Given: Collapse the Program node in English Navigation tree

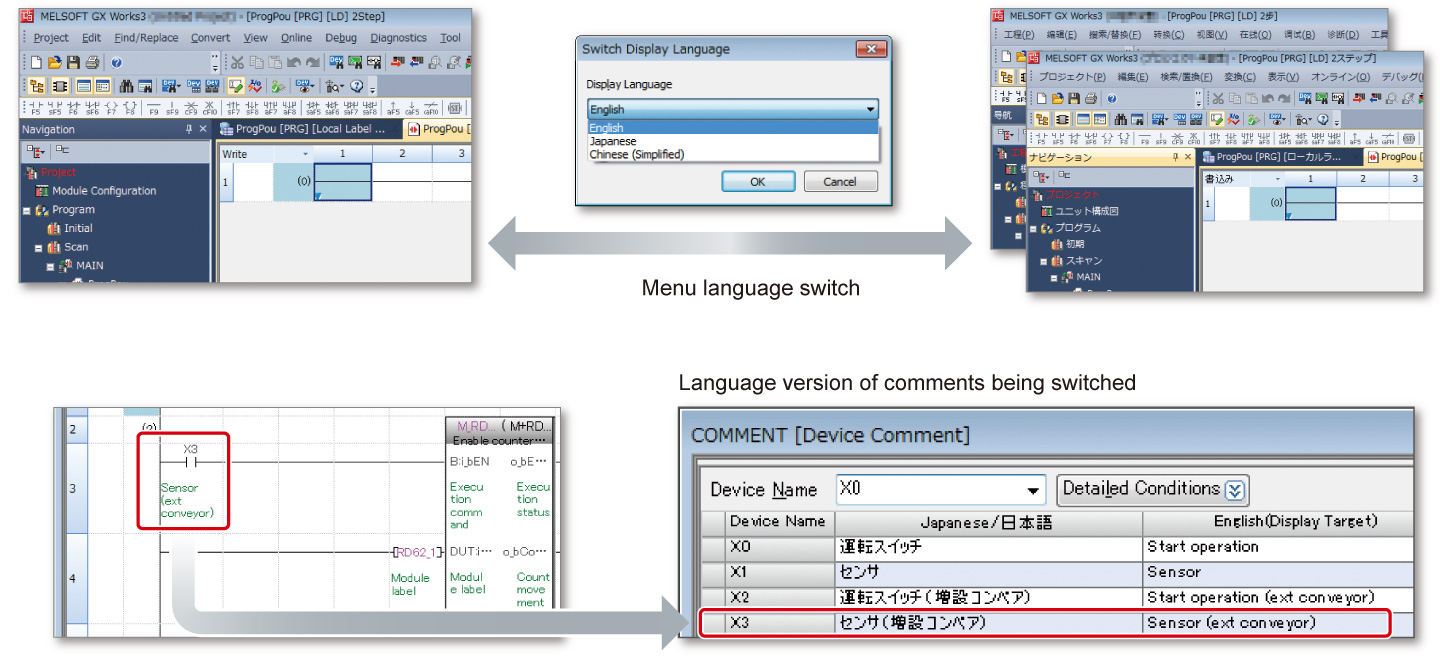Looking at the screenshot, I should pyautogui.click(x=27, y=210).
